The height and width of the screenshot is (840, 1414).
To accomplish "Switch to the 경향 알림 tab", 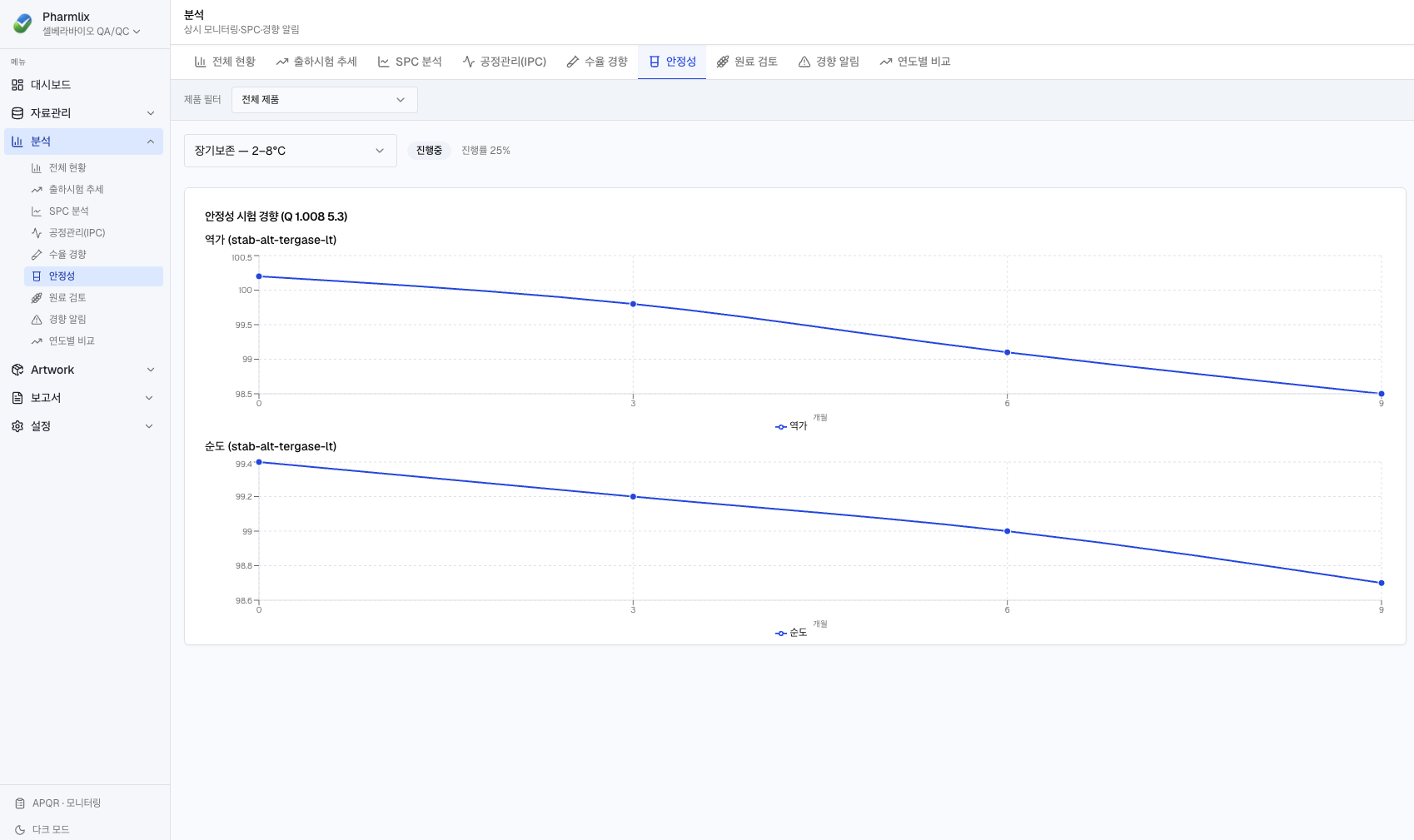I will point(829,62).
